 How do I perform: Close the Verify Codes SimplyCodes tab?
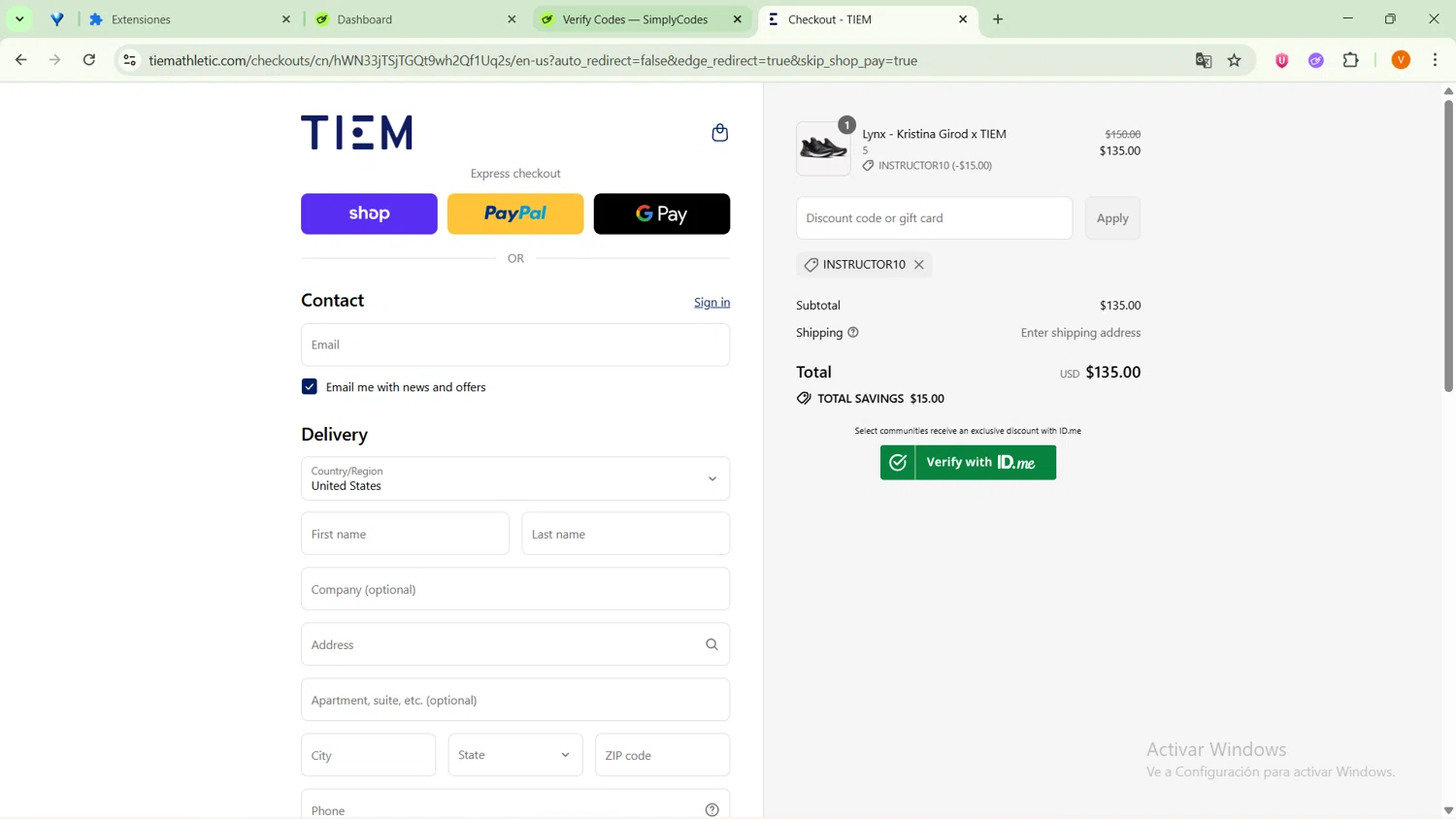click(x=738, y=19)
